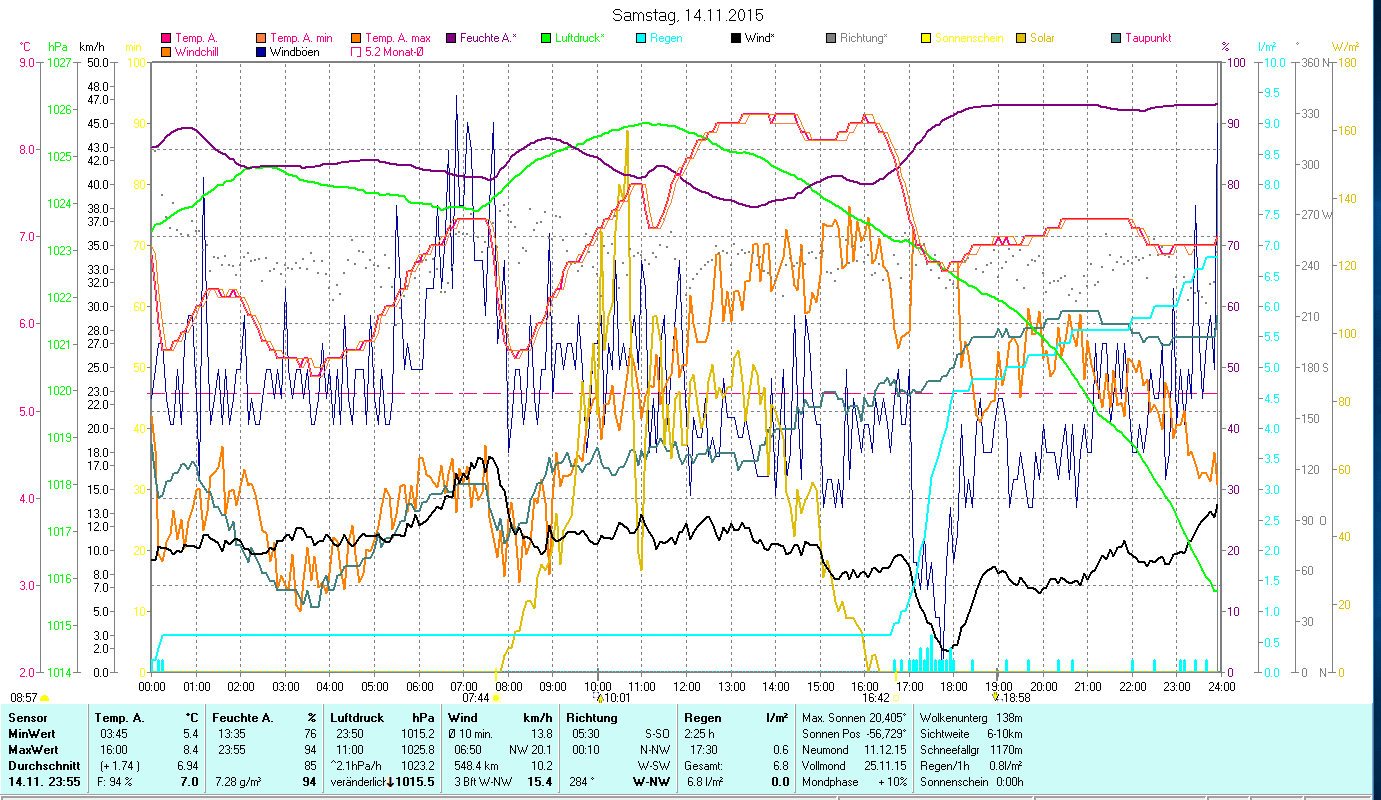Click the Durchschnitt row label
Screen dimensions: 1381x800
point(42,765)
